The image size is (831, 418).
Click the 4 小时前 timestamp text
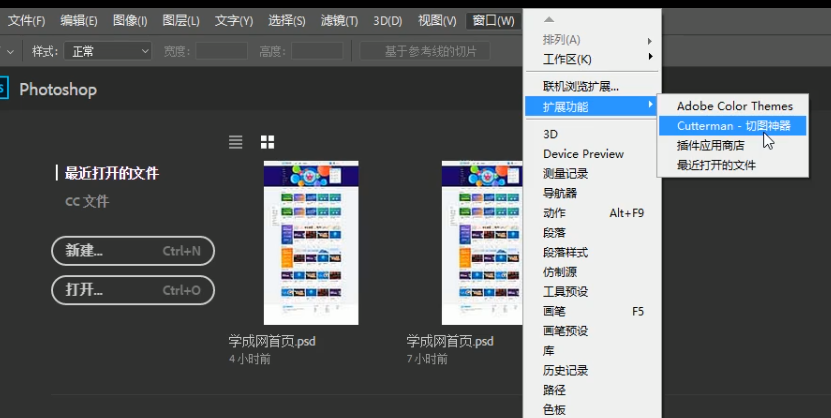click(x=250, y=359)
